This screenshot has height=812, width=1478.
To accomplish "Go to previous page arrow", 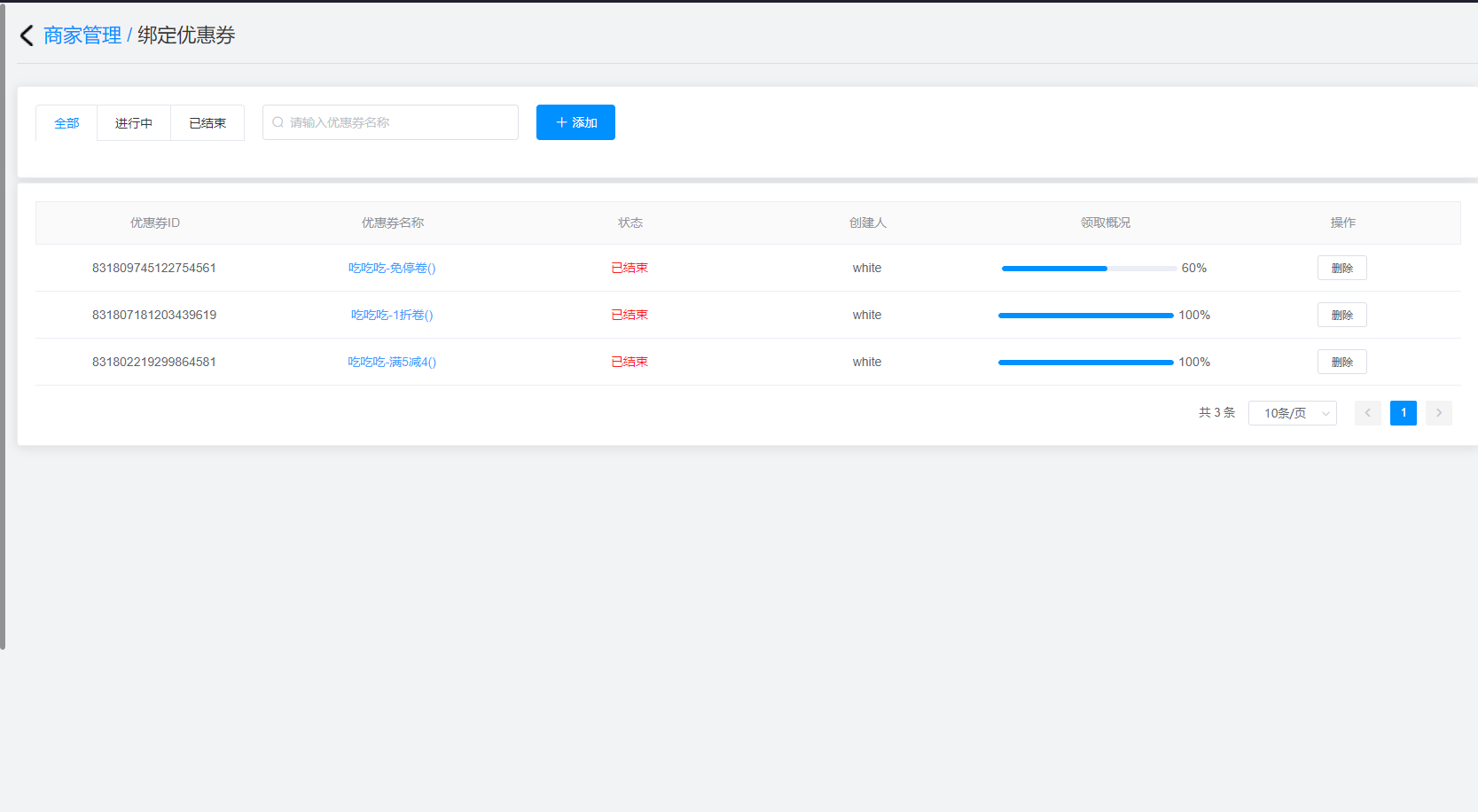I will [1367, 413].
